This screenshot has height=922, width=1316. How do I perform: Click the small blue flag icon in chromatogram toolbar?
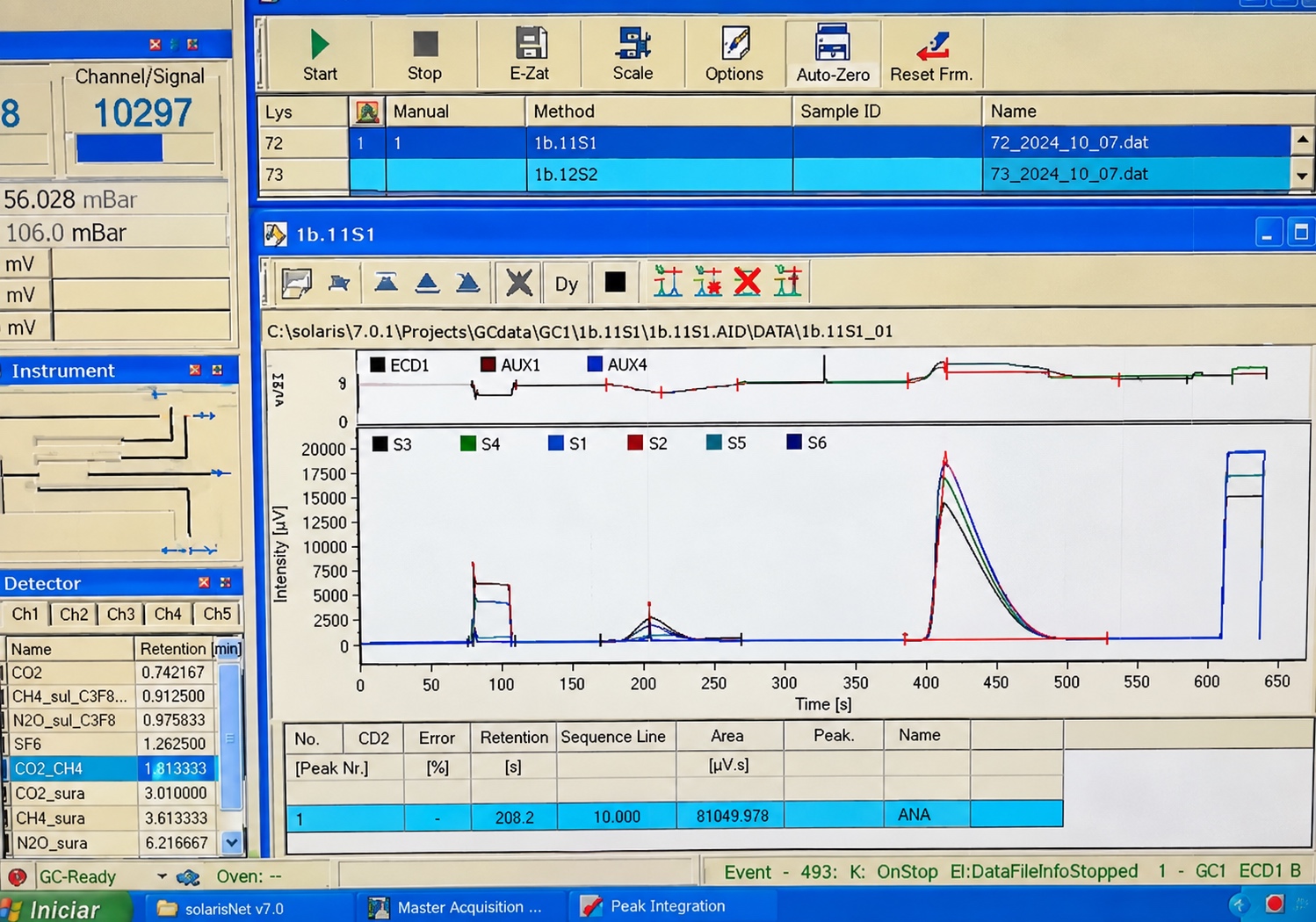click(x=339, y=283)
